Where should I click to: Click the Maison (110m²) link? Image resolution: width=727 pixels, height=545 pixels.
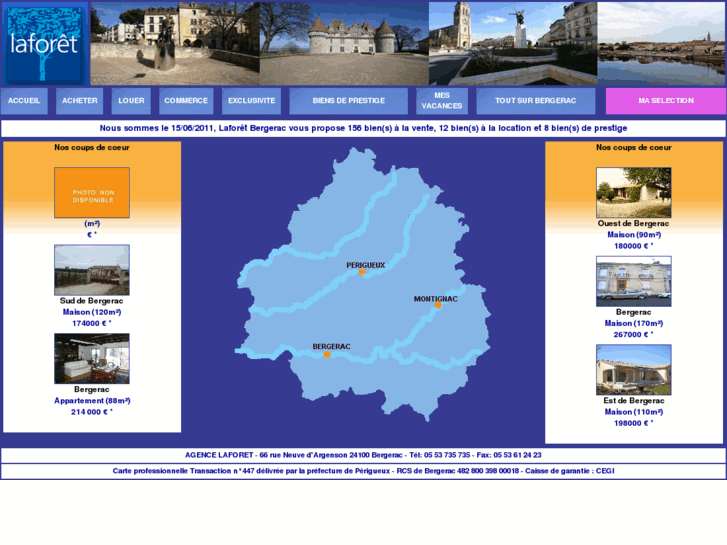[x=633, y=412]
